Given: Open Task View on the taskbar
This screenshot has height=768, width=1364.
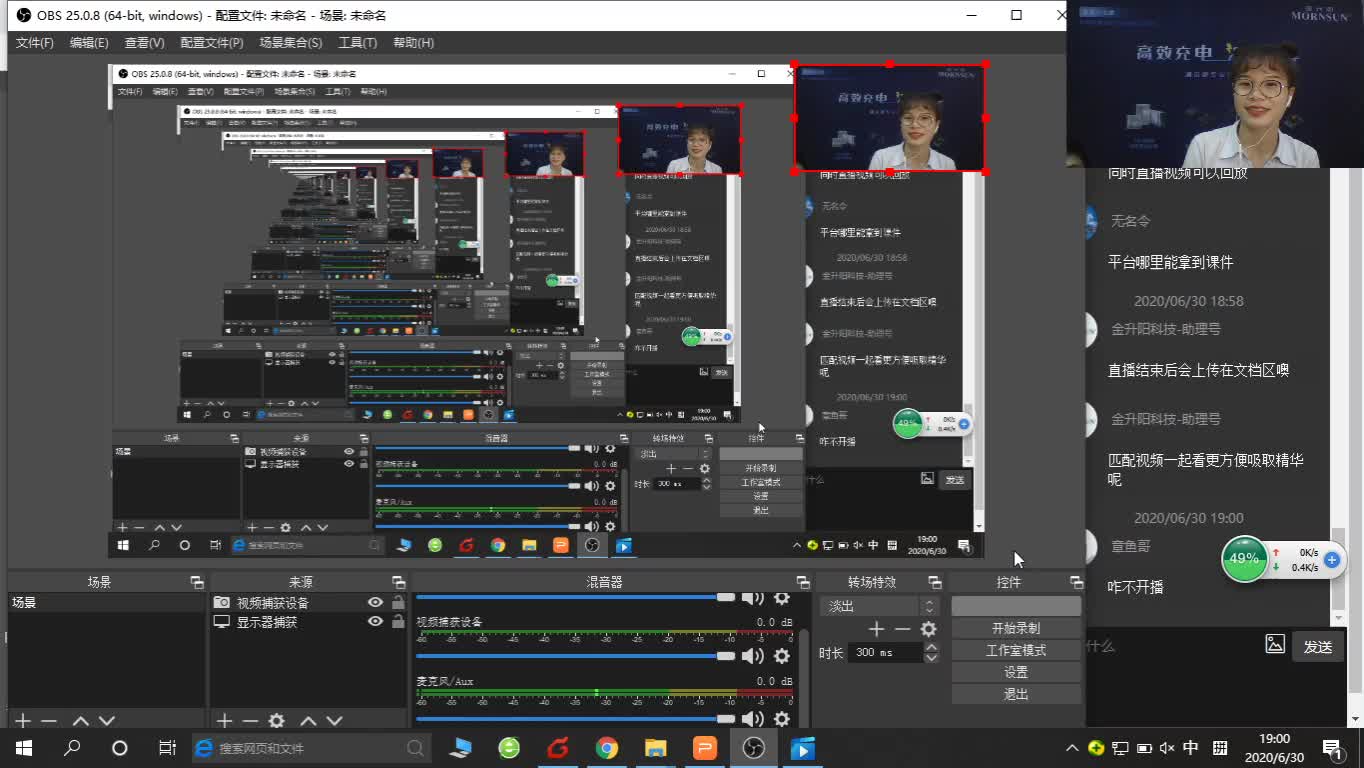Looking at the screenshot, I should (x=167, y=748).
